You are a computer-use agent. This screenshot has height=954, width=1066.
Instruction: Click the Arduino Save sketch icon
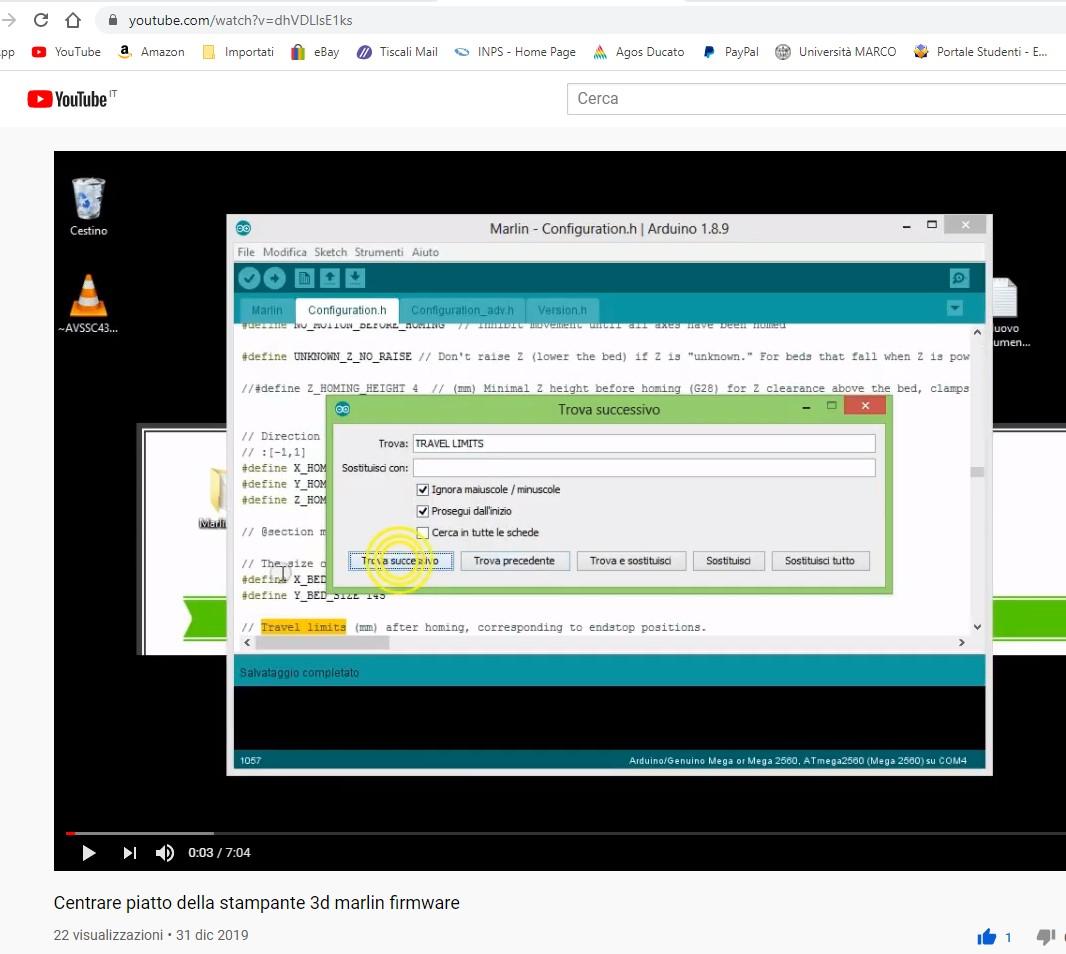(355, 278)
